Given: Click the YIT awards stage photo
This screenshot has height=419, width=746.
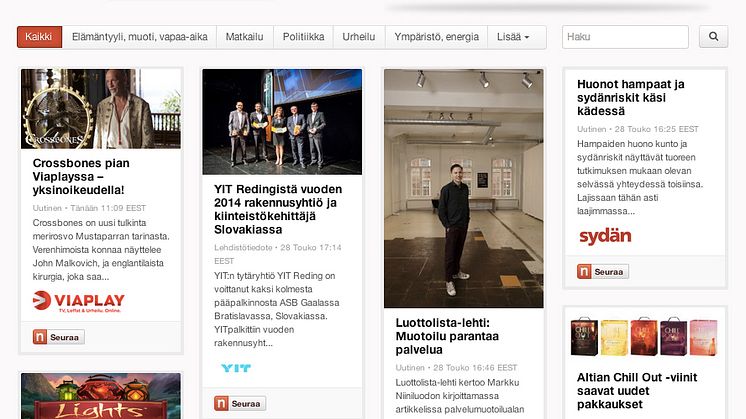Looking at the screenshot, I should click(x=282, y=122).
